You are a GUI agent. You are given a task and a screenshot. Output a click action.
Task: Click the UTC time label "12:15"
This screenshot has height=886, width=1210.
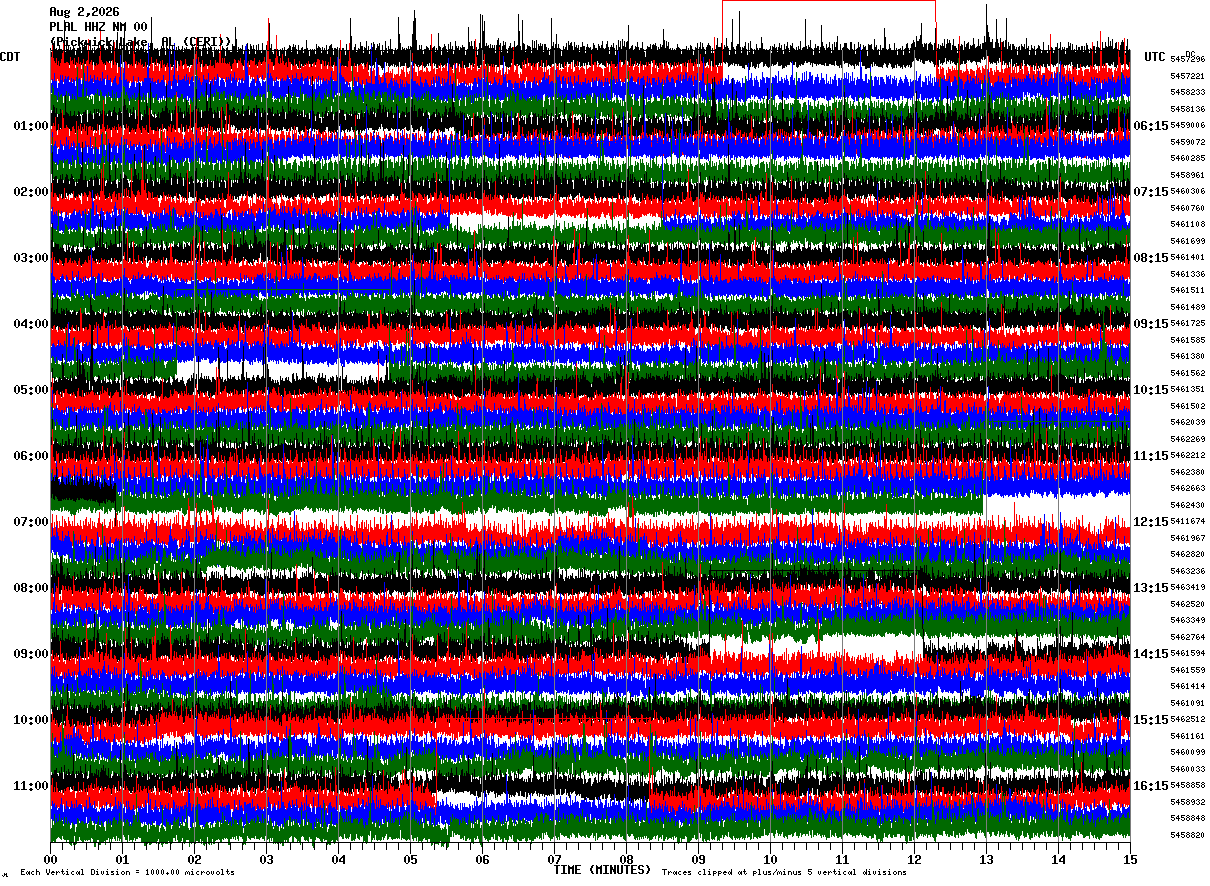pyautogui.click(x=1151, y=522)
